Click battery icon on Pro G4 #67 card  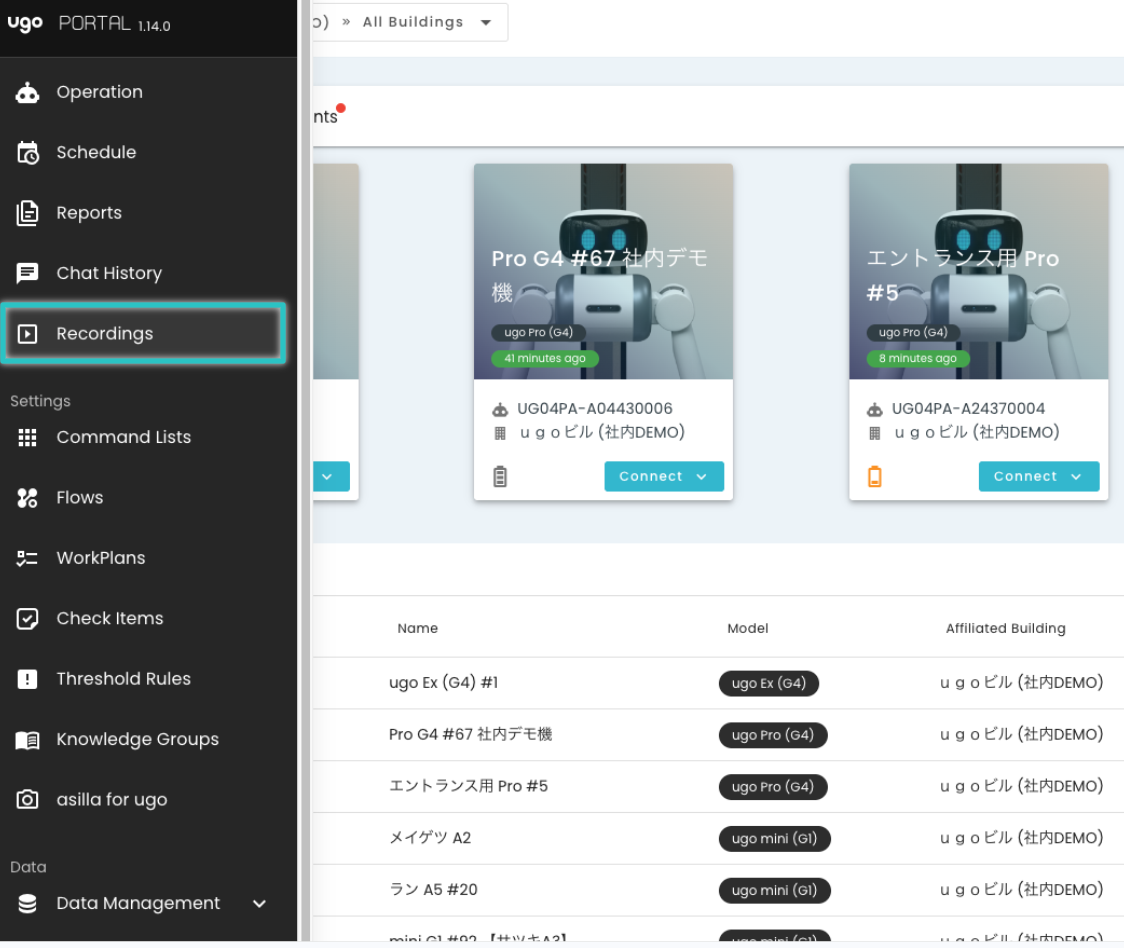[500, 476]
